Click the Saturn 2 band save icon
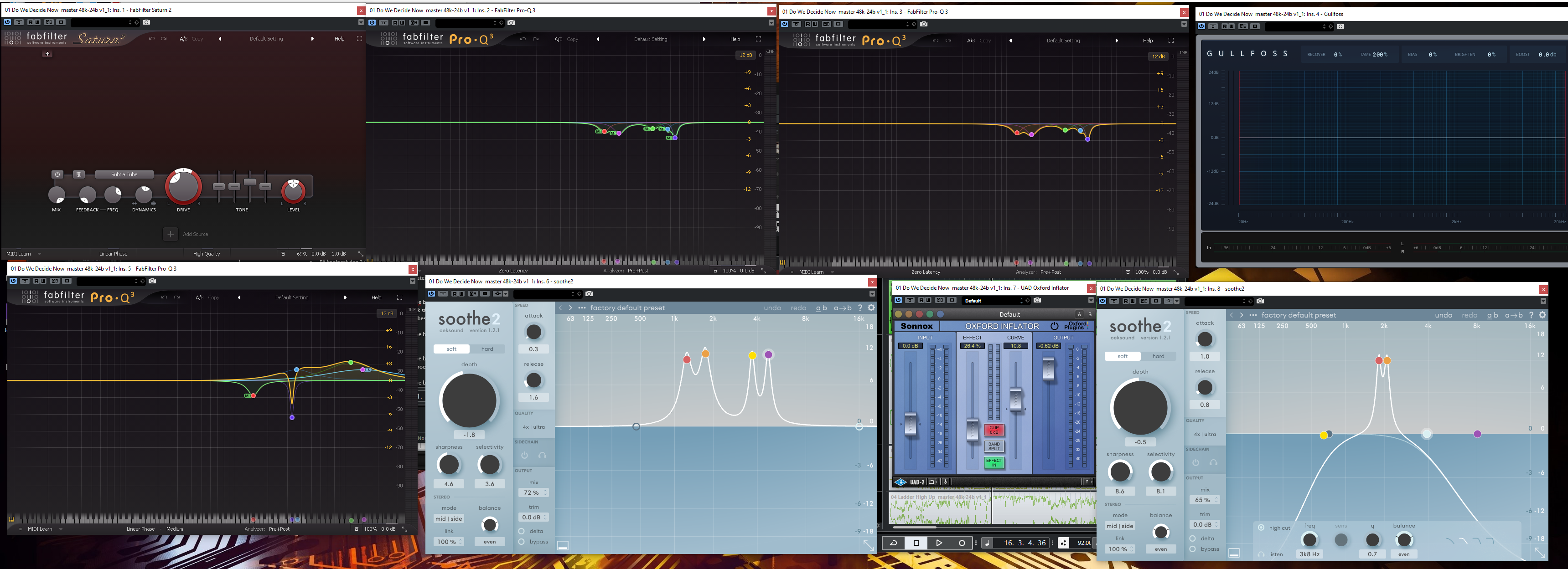The image size is (1568, 569). coord(78,174)
